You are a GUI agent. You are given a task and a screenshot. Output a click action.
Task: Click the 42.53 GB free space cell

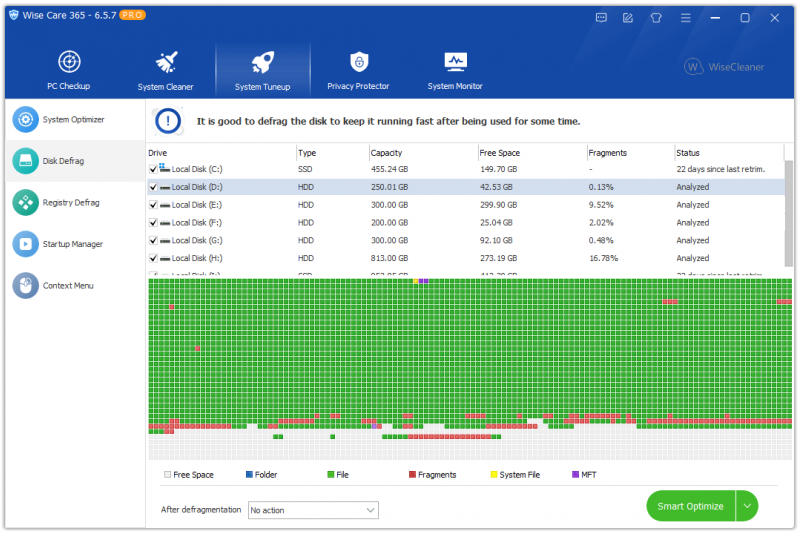[x=496, y=187]
